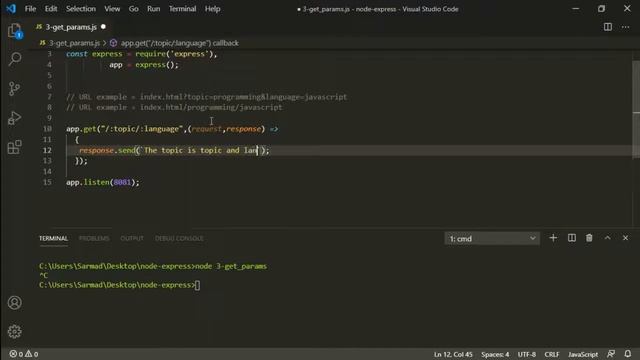
Task: Minimize the Visual Studio Code window
Action: 576,9
